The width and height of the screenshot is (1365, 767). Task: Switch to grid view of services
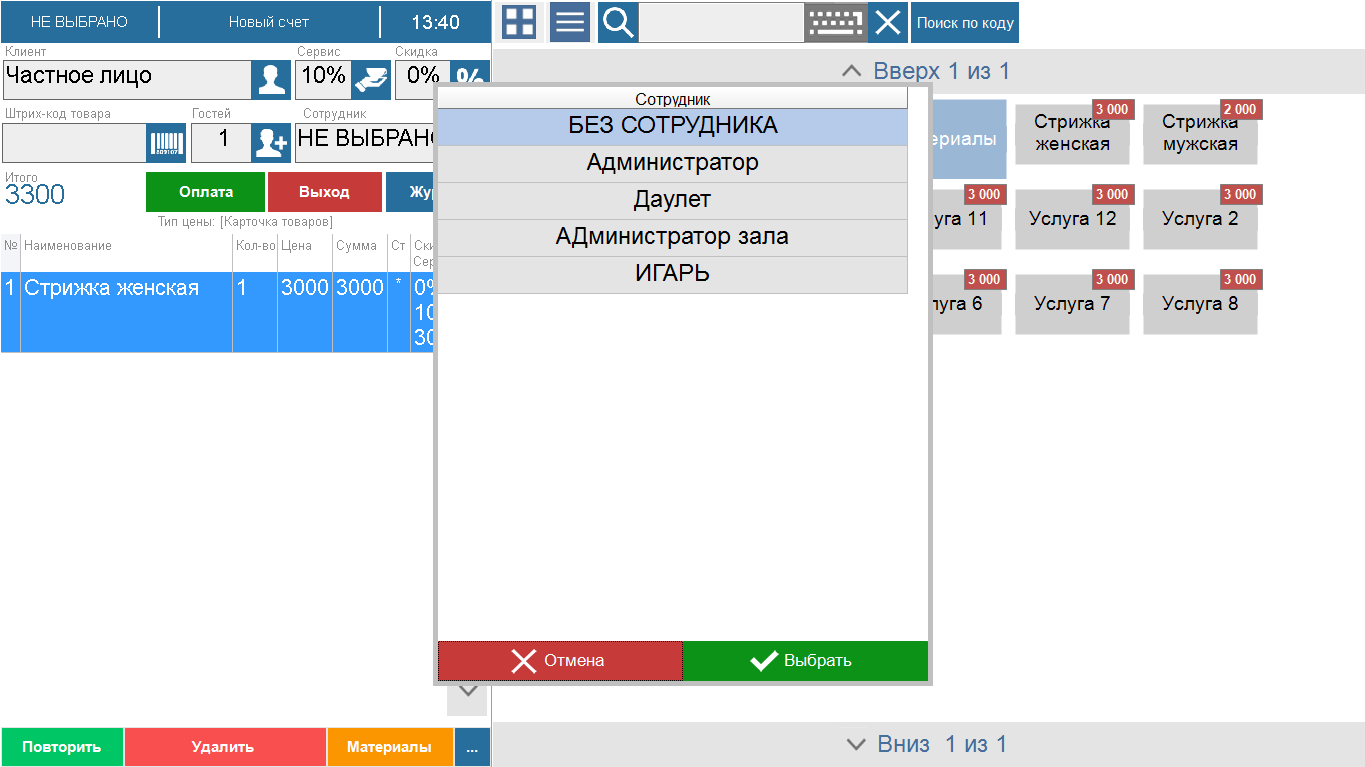tap(519, 22)
